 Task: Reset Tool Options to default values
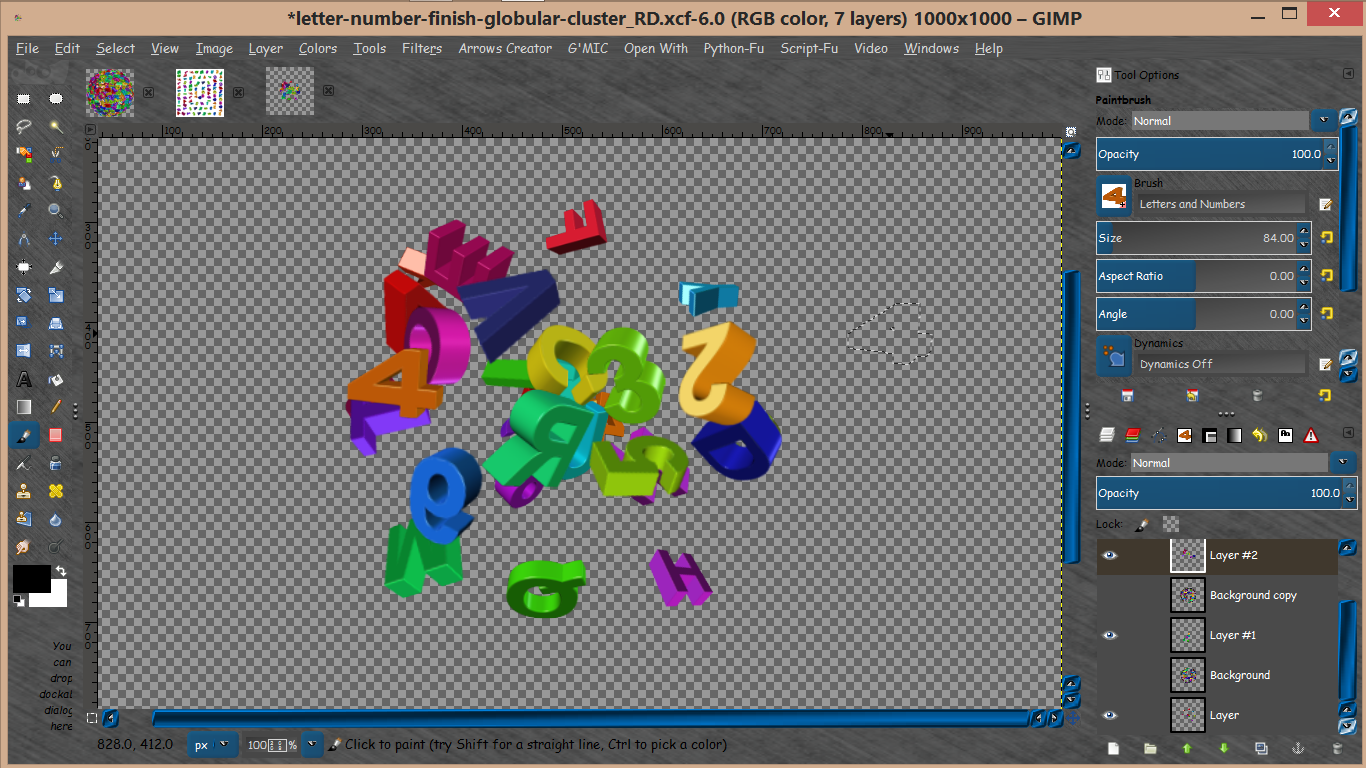click(1325, 396)
